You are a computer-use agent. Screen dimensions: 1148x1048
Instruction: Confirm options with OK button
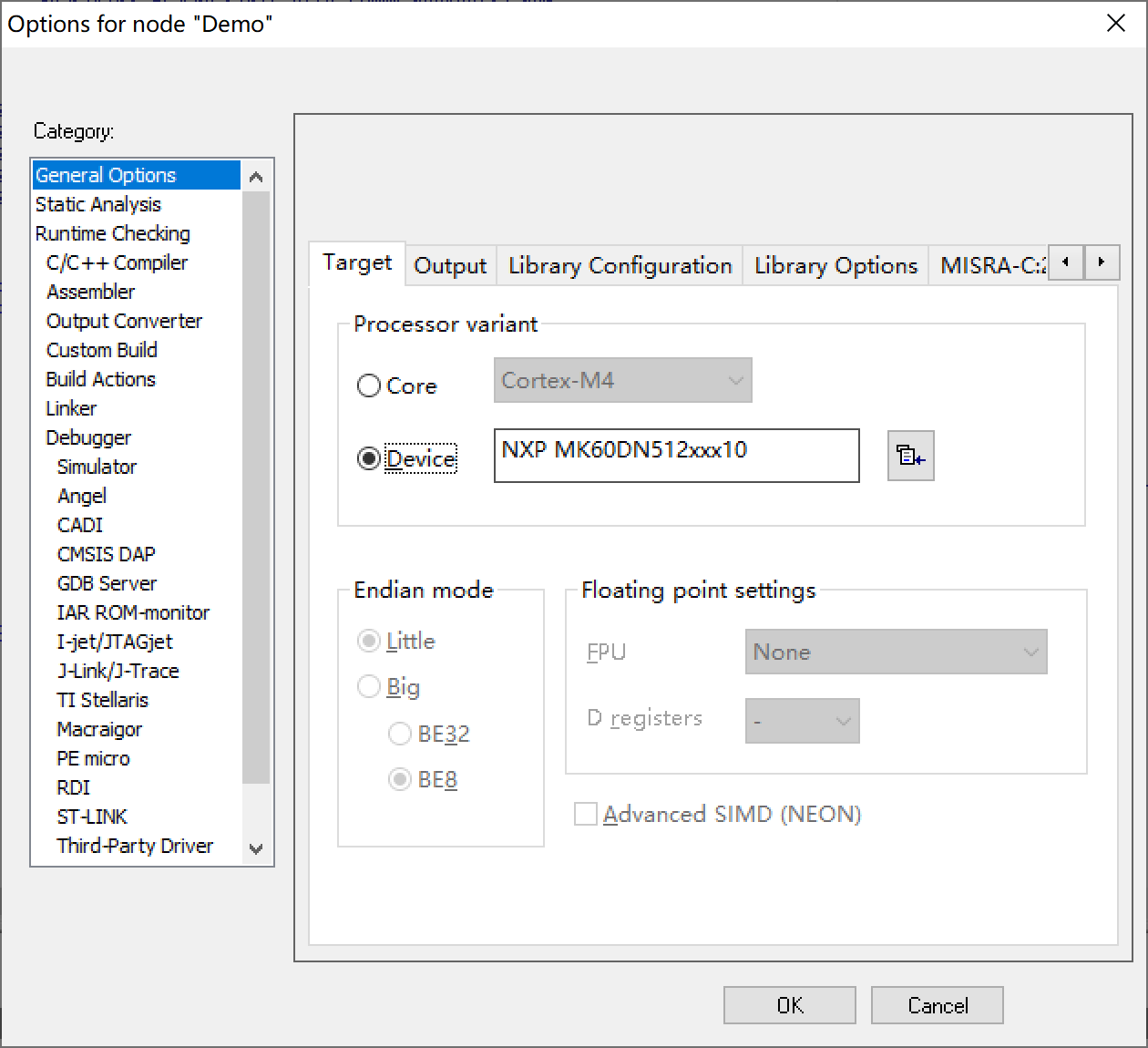tap(788, 1005)
